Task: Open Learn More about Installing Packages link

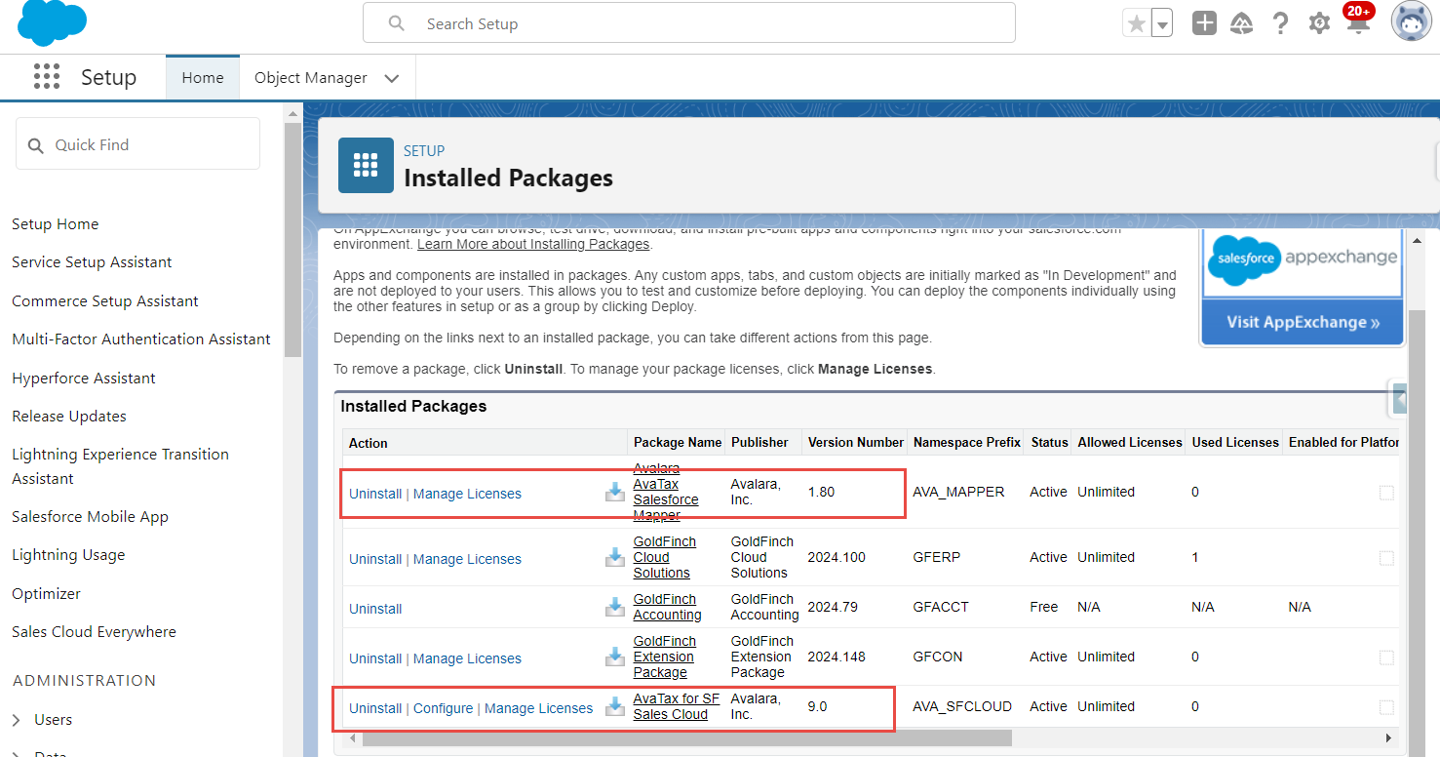Action: pos(533,244)
